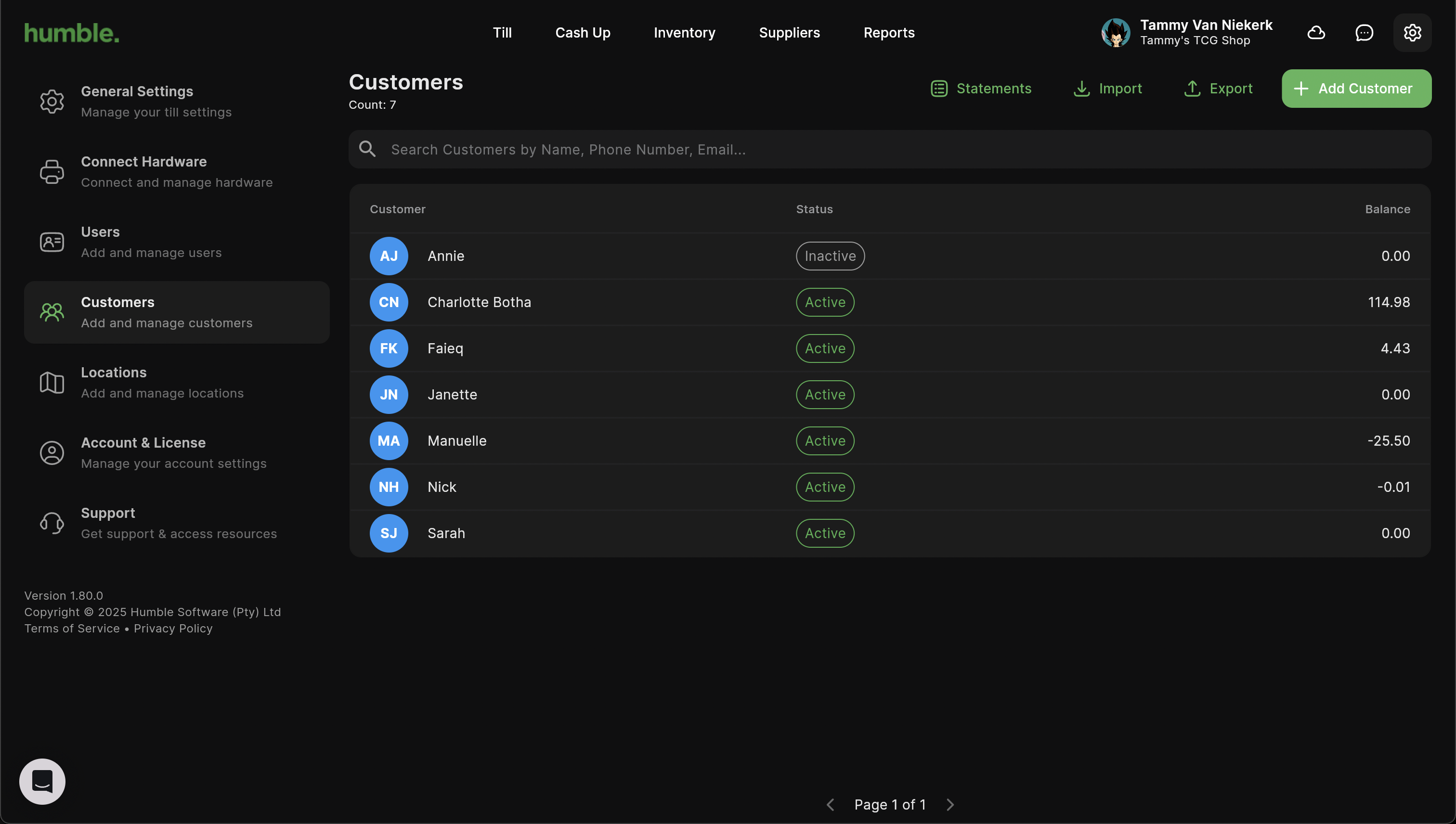Click the settings gear icon in header
The width and height of the screenshot is (1456, 824).
(x=1412, y=33)
